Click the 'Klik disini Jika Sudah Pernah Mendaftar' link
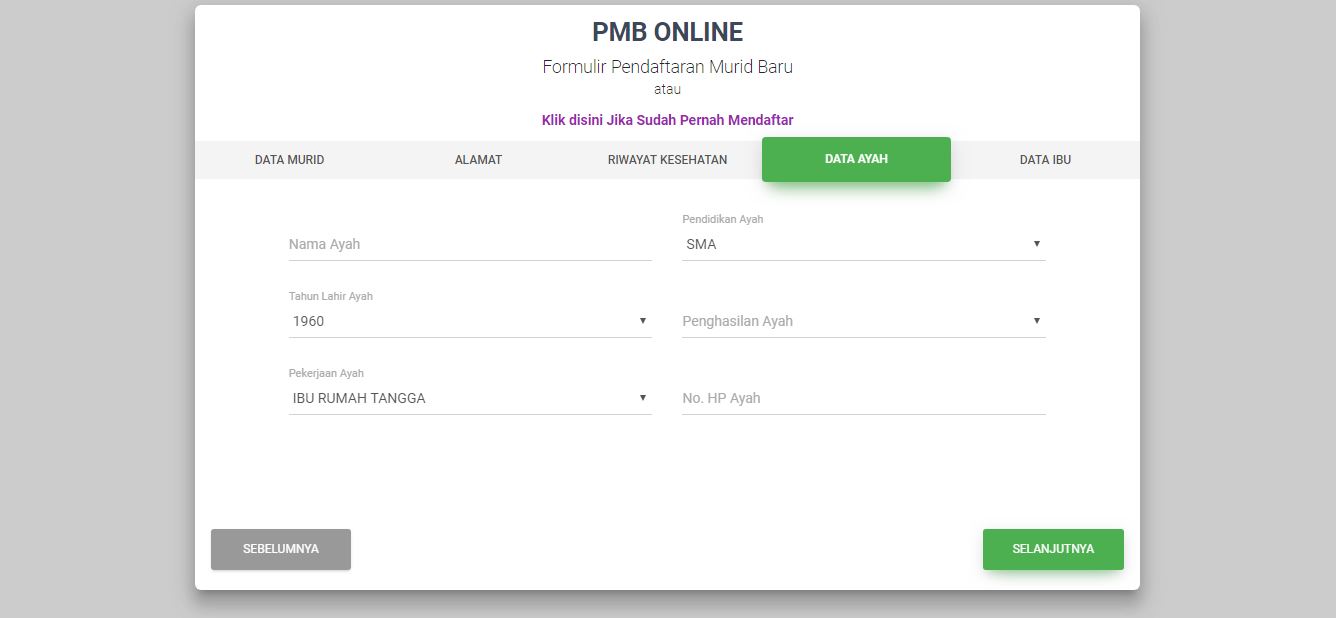Image resolution: width=1336 pixels, height=618 pixels. [667, 120]
